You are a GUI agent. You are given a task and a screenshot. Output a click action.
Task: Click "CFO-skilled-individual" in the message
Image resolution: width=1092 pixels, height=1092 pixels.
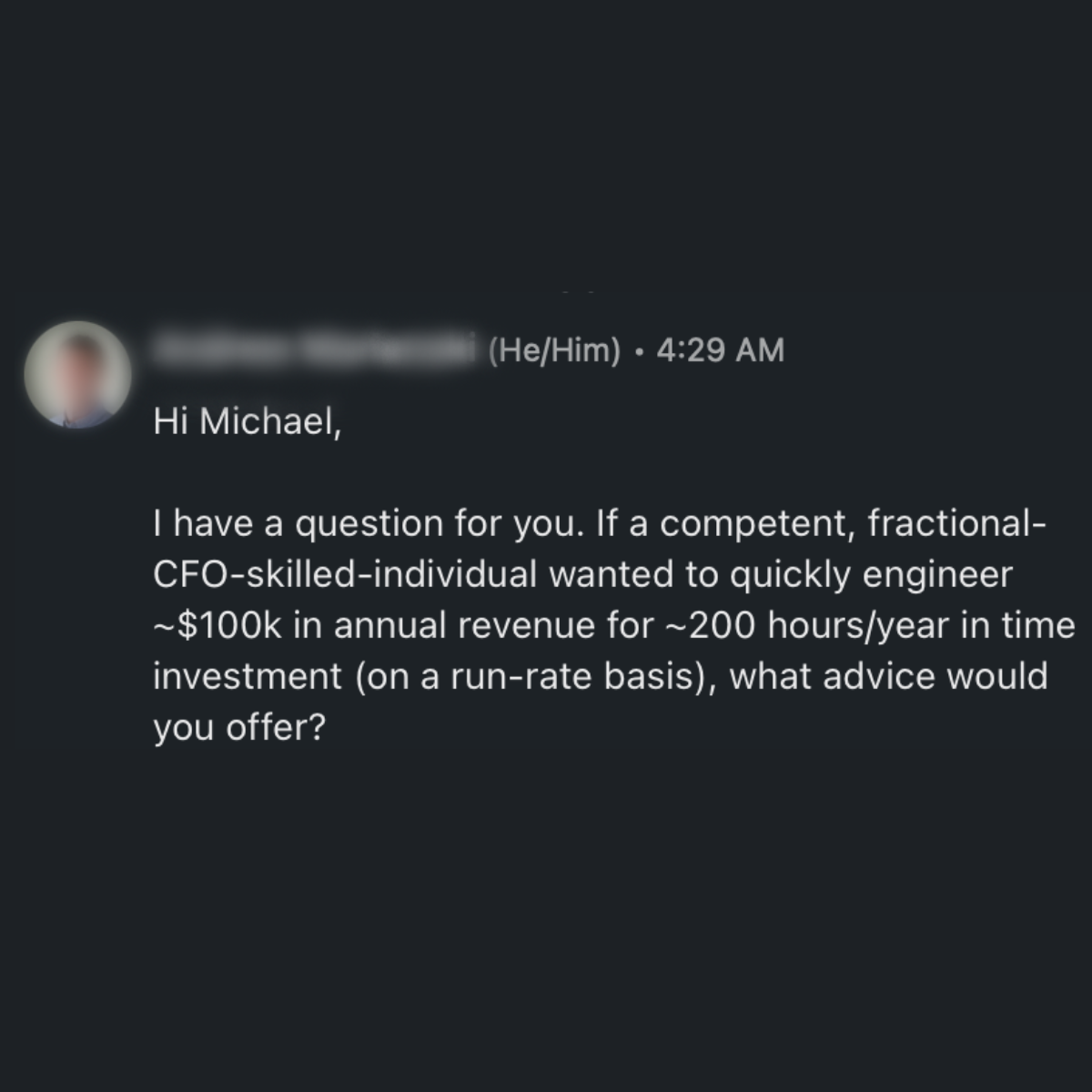pyautogui.click(x=345, y=574)
